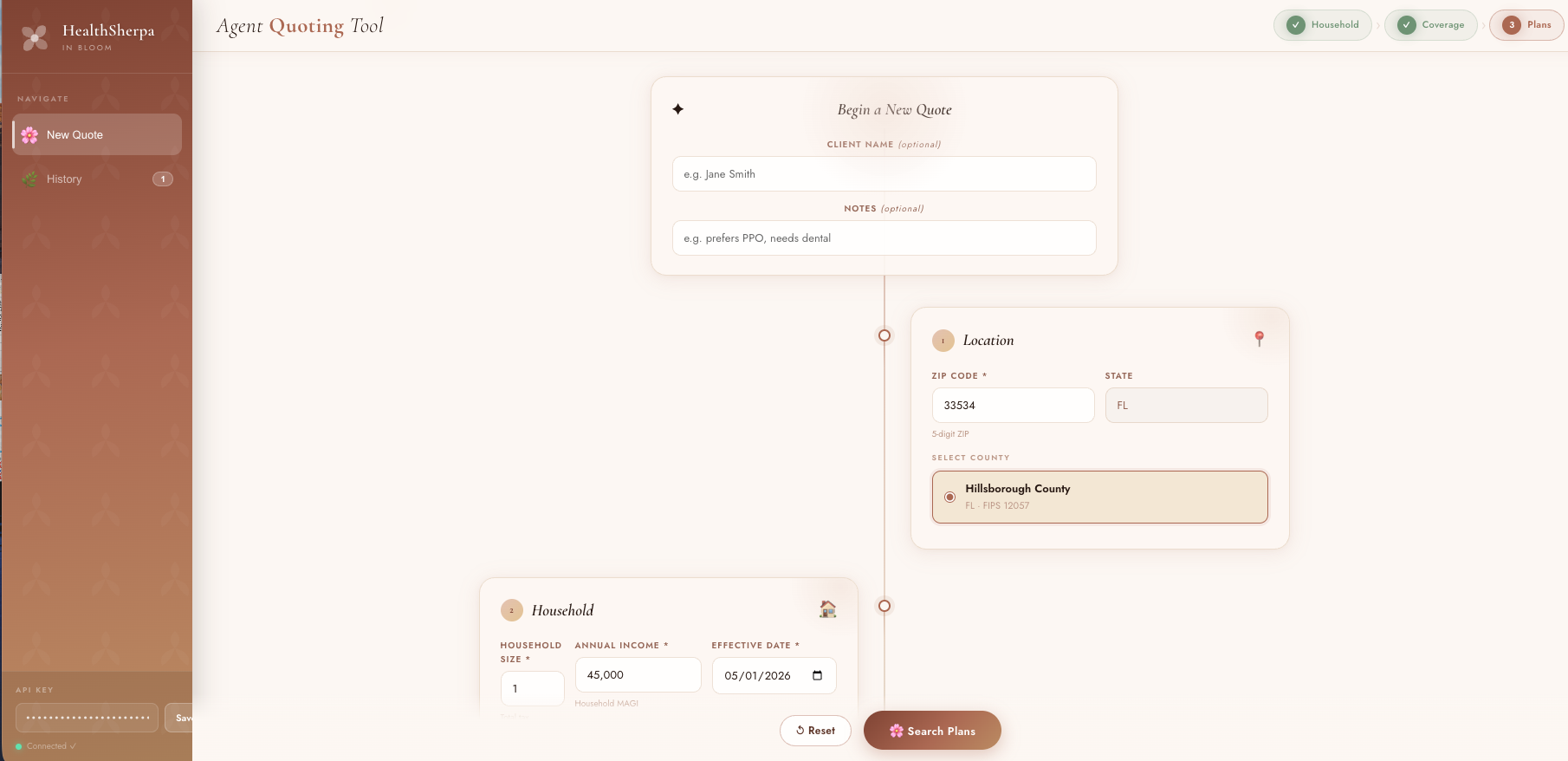1568x761 pixels.
Task: Click the Search Plans button
Action: click(x=932, y=731)
